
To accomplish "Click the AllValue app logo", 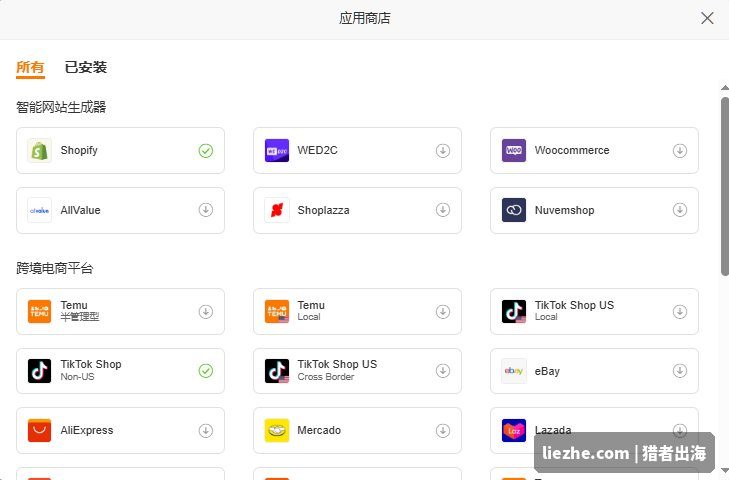I will point(40,210).
